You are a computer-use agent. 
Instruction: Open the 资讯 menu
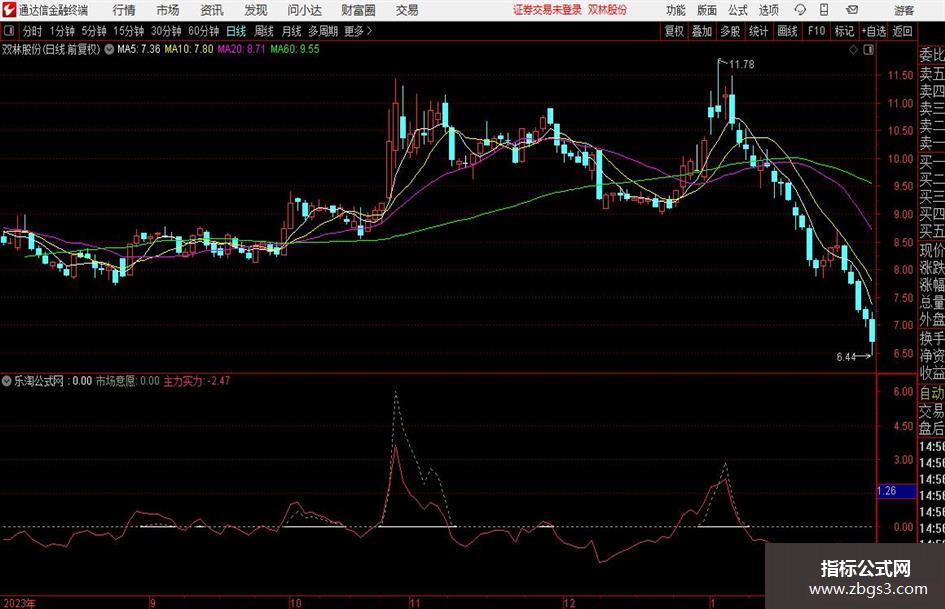(x=212, y=10)
